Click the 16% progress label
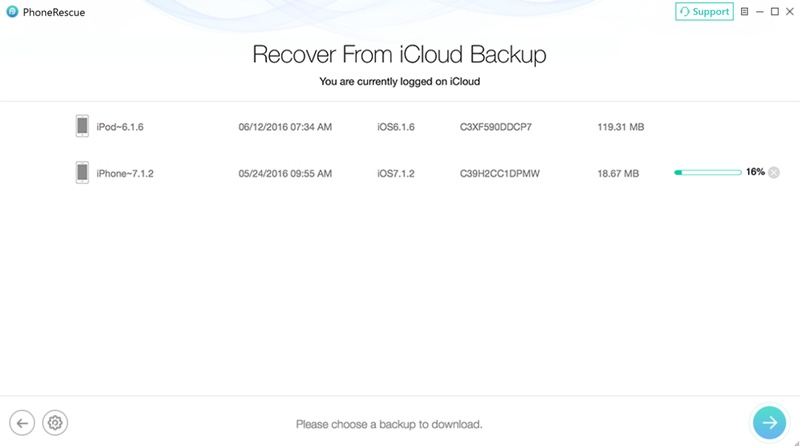Viewport: 800px width, 446px height. click(755, 172)
